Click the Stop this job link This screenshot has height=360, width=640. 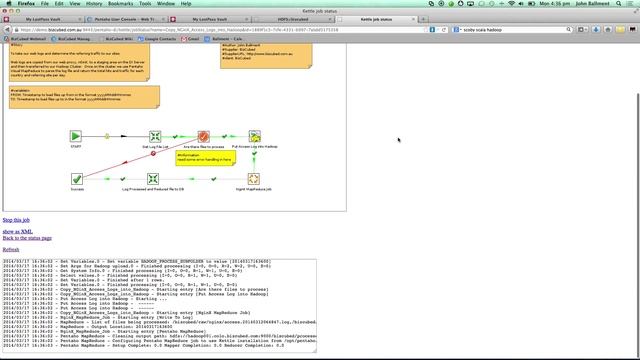16,220
